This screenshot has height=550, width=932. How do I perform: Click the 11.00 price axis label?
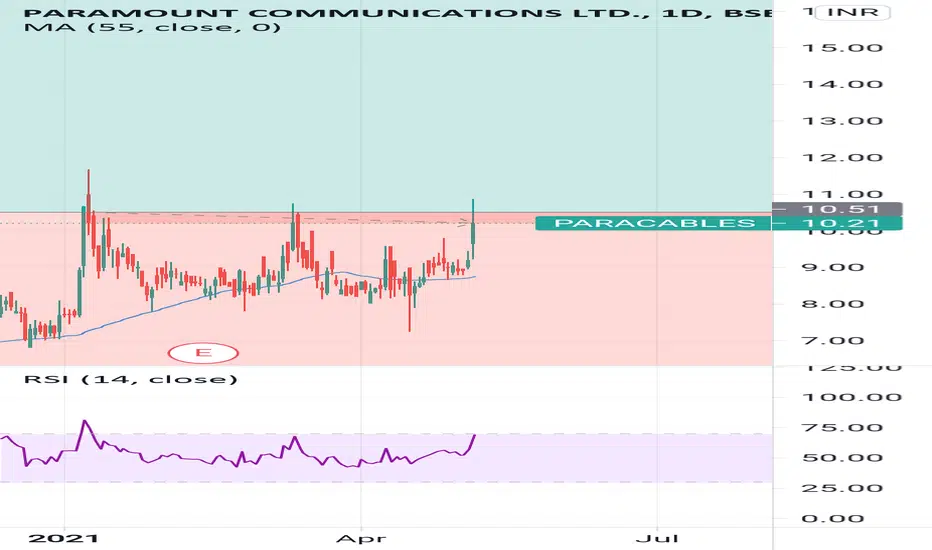[843, 194]
